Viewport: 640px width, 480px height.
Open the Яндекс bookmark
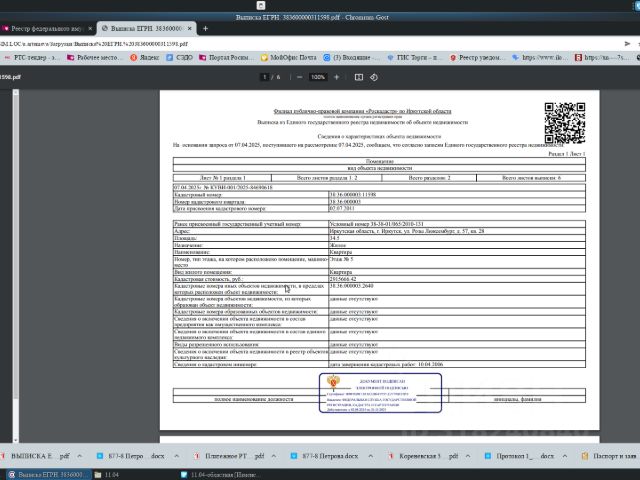click(144, 58)
